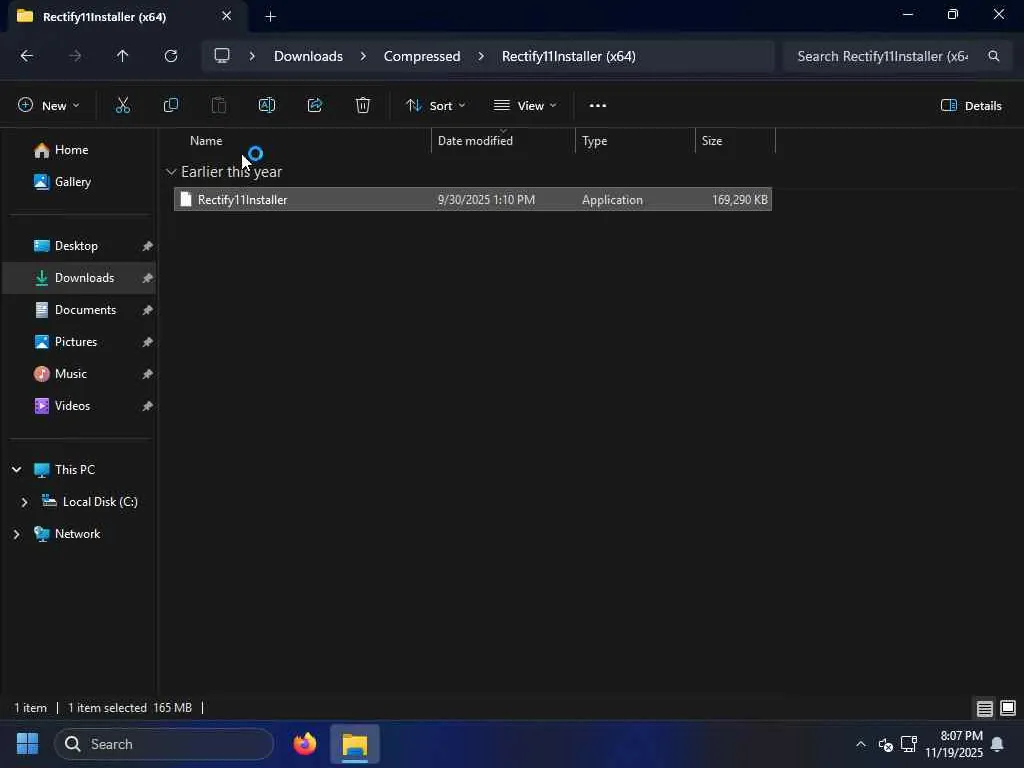
Task: Expand the Local Disk (C:) node
Action: tap(24, 502)
